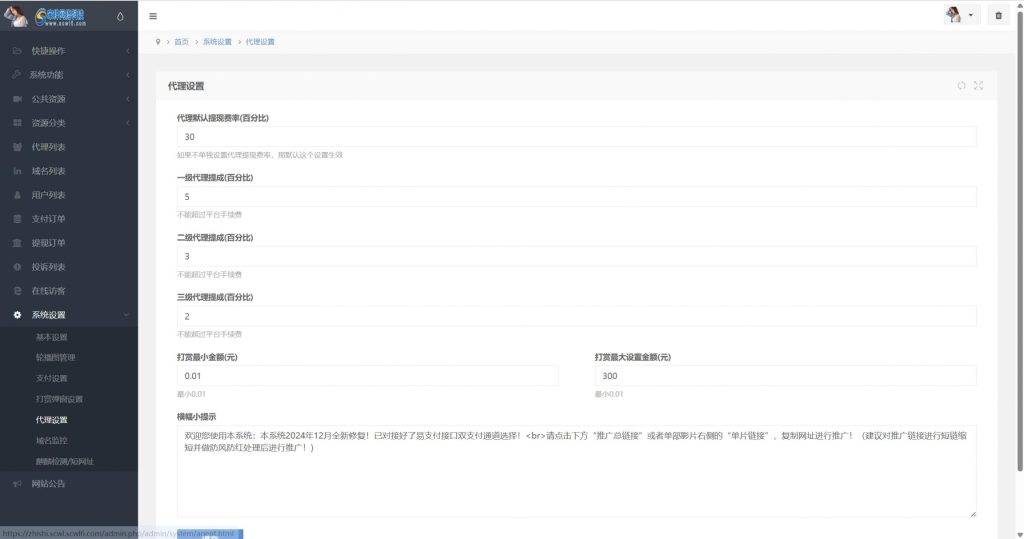Focus the 打赏最小金额 field containing 0.01
1024x539 pixels.
[368, 376]
